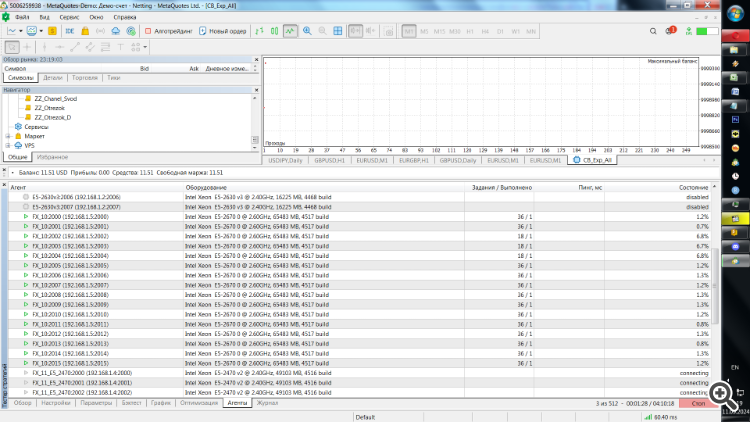Image resolution: width=750 pixels, height=422 pixels.
Task: Select the vertical line drawing tool
Action: coord(44,47)
